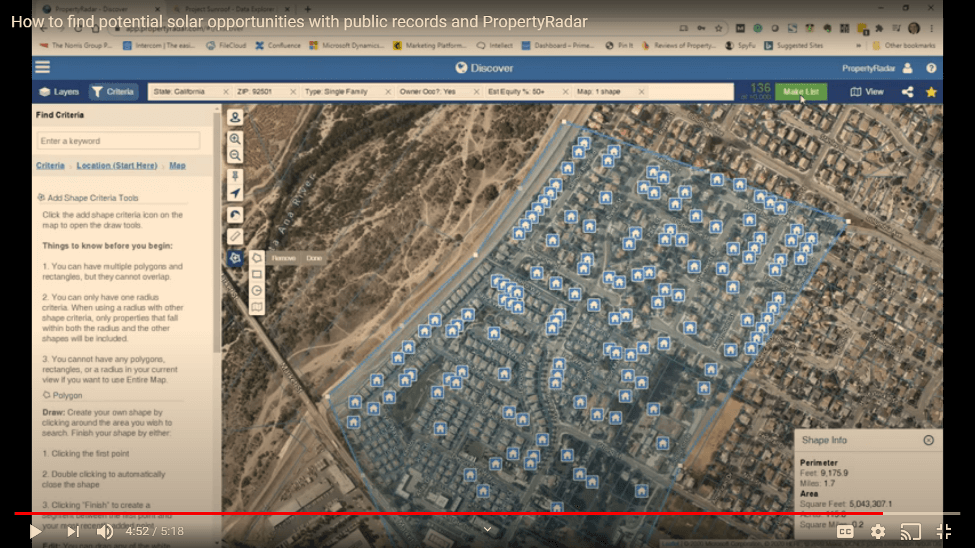Click the Make List button

[x=801, y=92]
